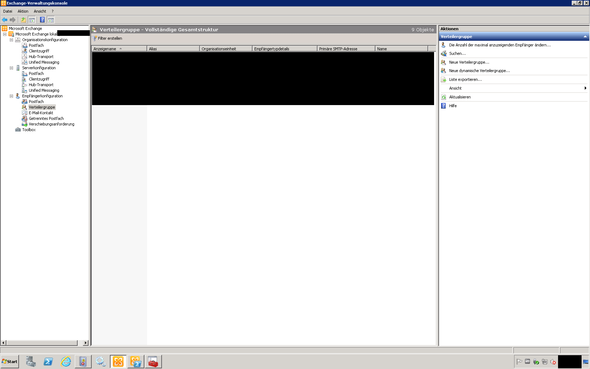
Task: Open Postfach under Serverkonfiguration
Action: [36, 74]
